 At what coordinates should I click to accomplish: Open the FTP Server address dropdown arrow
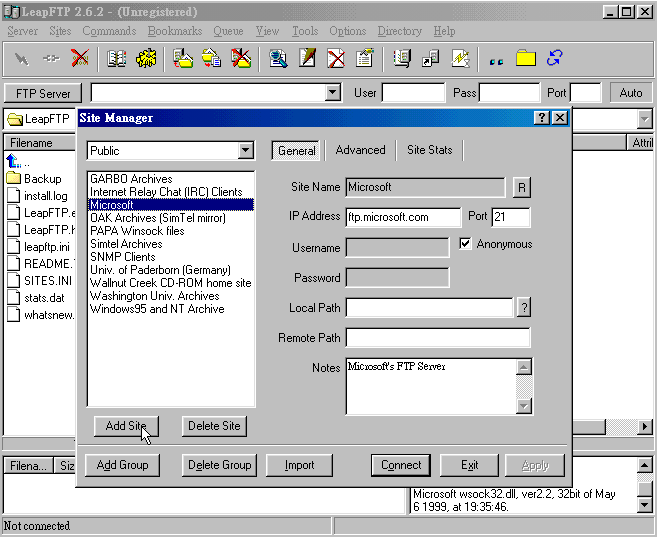333,92
